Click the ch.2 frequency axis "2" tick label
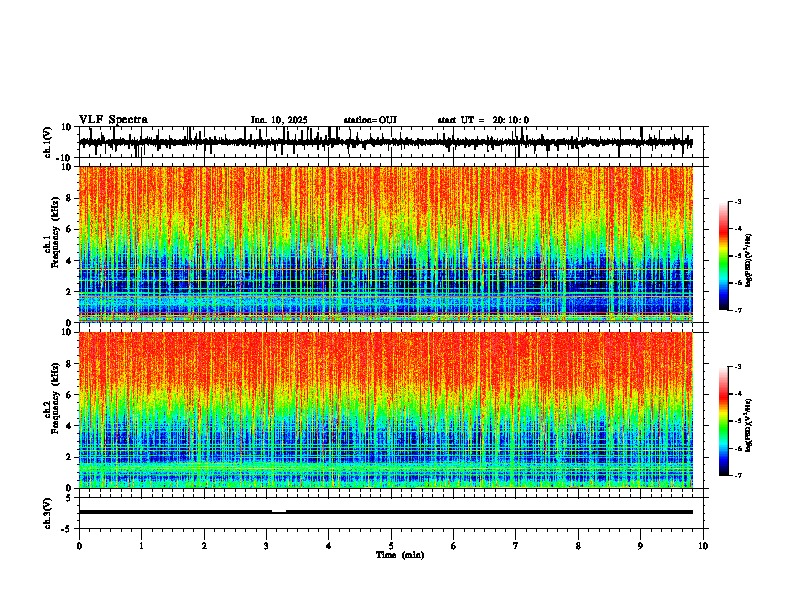This screenshot has height=612, width=792. pyautogui.click(x=69, y=457)
